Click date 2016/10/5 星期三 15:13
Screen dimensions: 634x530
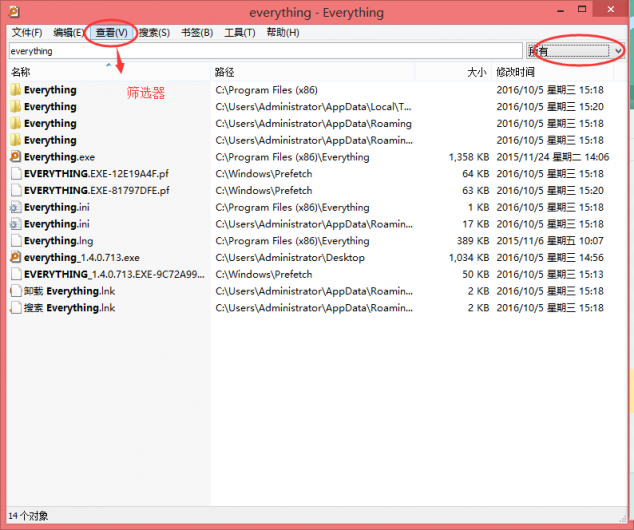(550, 275)
